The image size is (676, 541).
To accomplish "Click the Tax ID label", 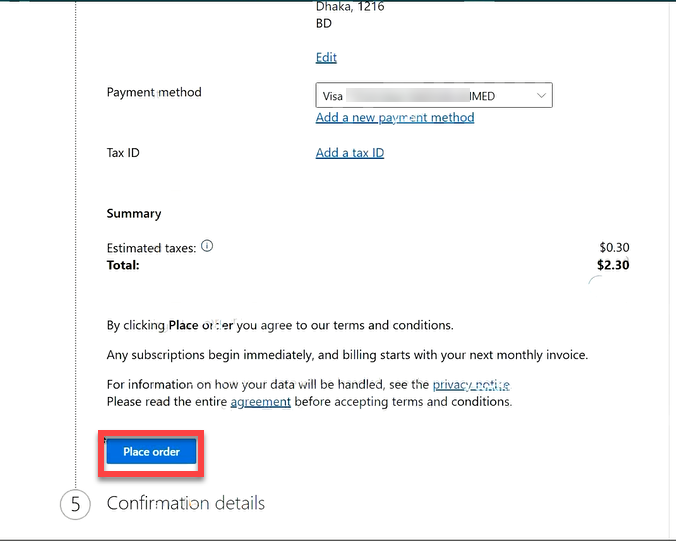I will click(123, 153).
